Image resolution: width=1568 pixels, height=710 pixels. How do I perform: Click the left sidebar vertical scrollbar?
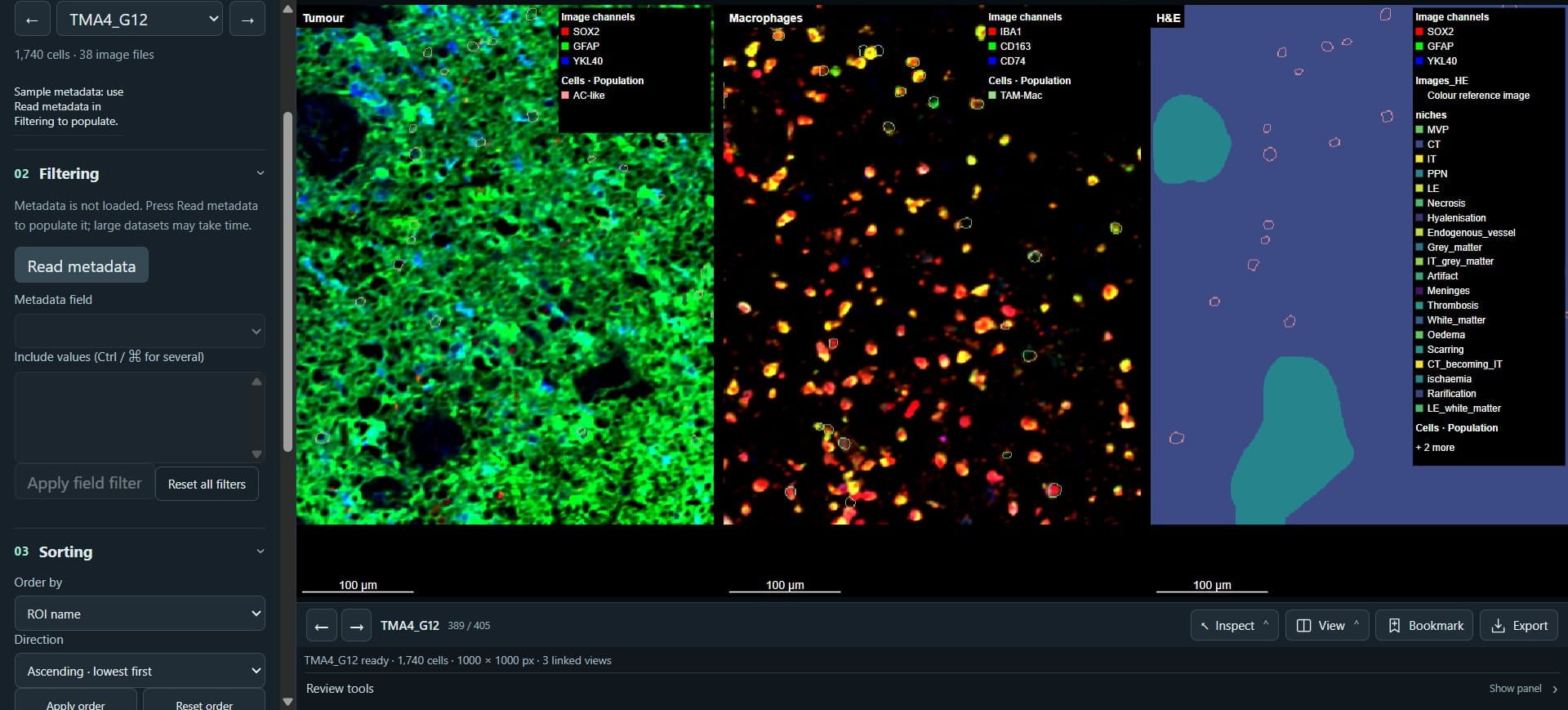pyautogui.click(x=287, y=282)
